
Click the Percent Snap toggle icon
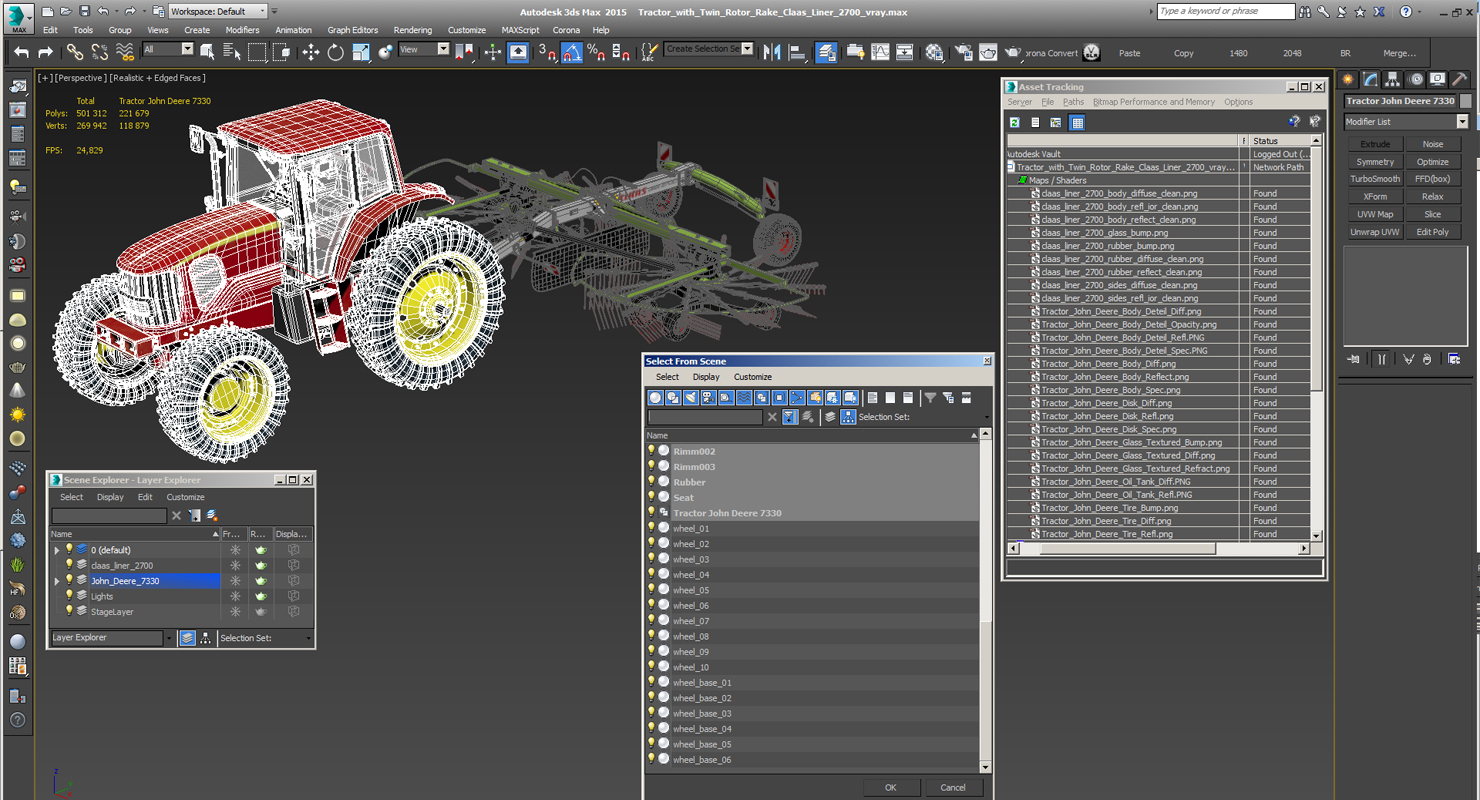point(596,52)
